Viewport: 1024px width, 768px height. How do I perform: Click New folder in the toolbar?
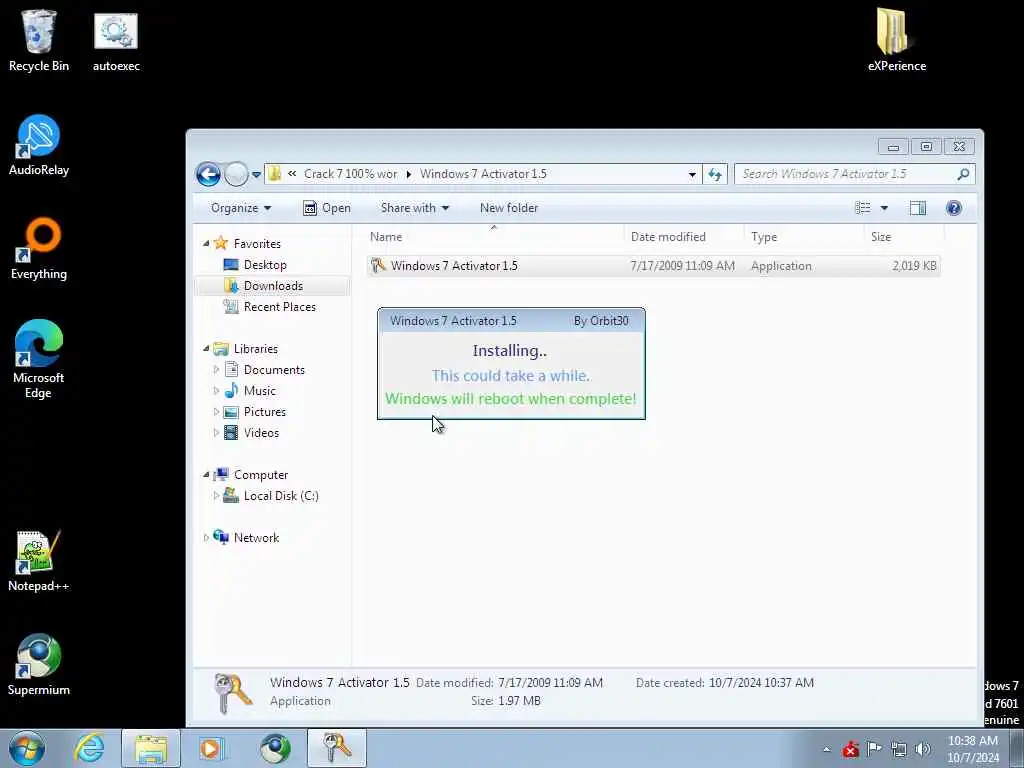[x=509, y=208]
